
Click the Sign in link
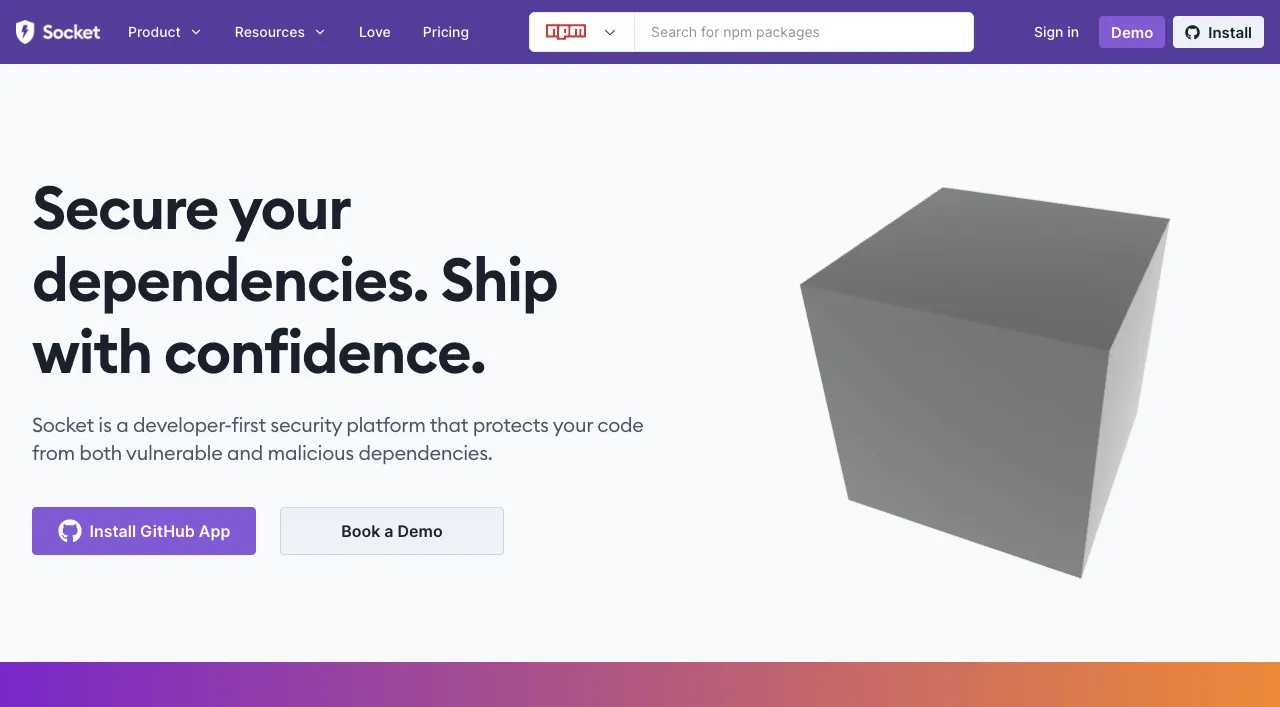(x=1056, y=32)
